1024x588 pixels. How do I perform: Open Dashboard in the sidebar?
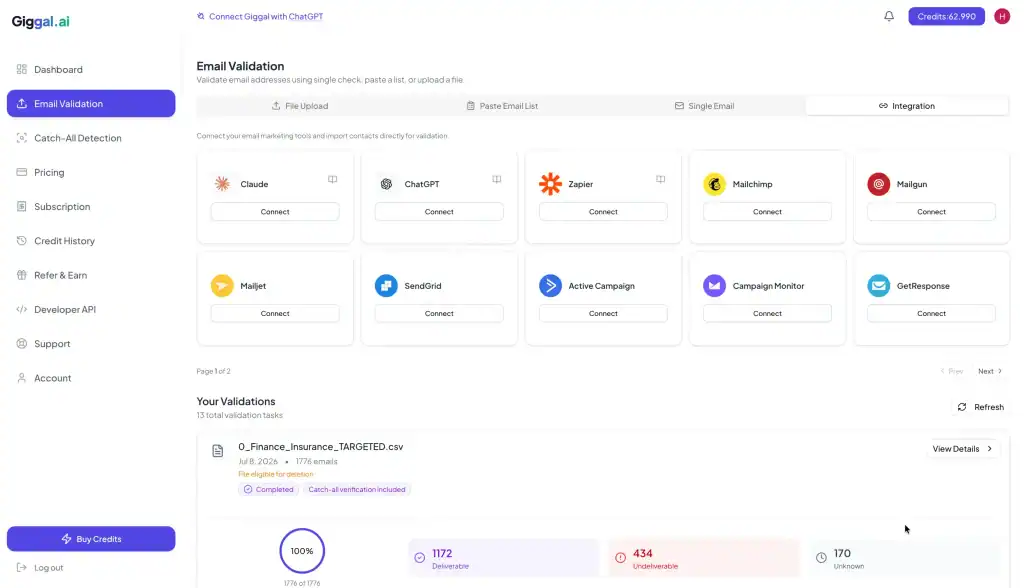(x=91, y=69)
